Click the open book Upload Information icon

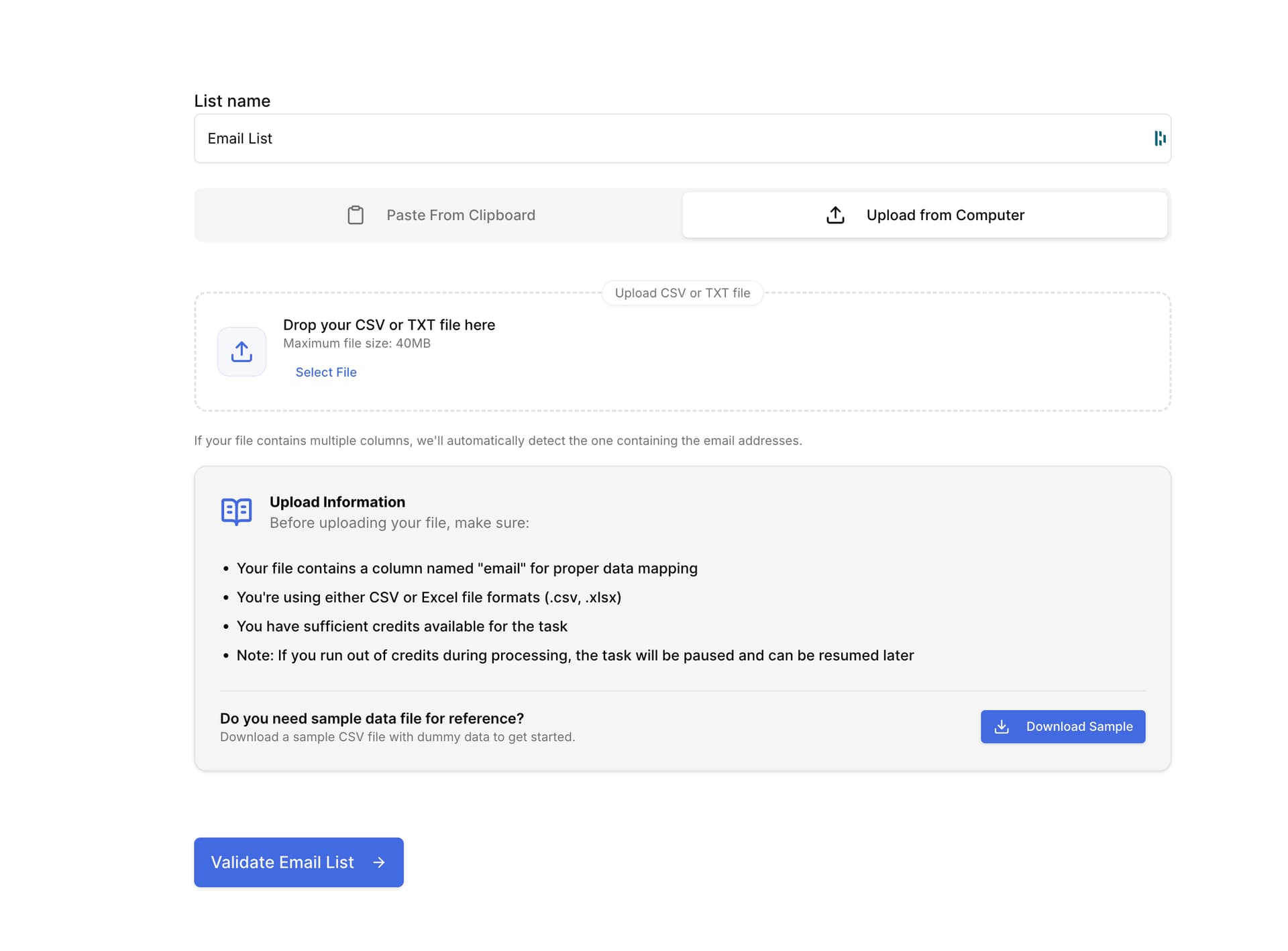[236, 512]
